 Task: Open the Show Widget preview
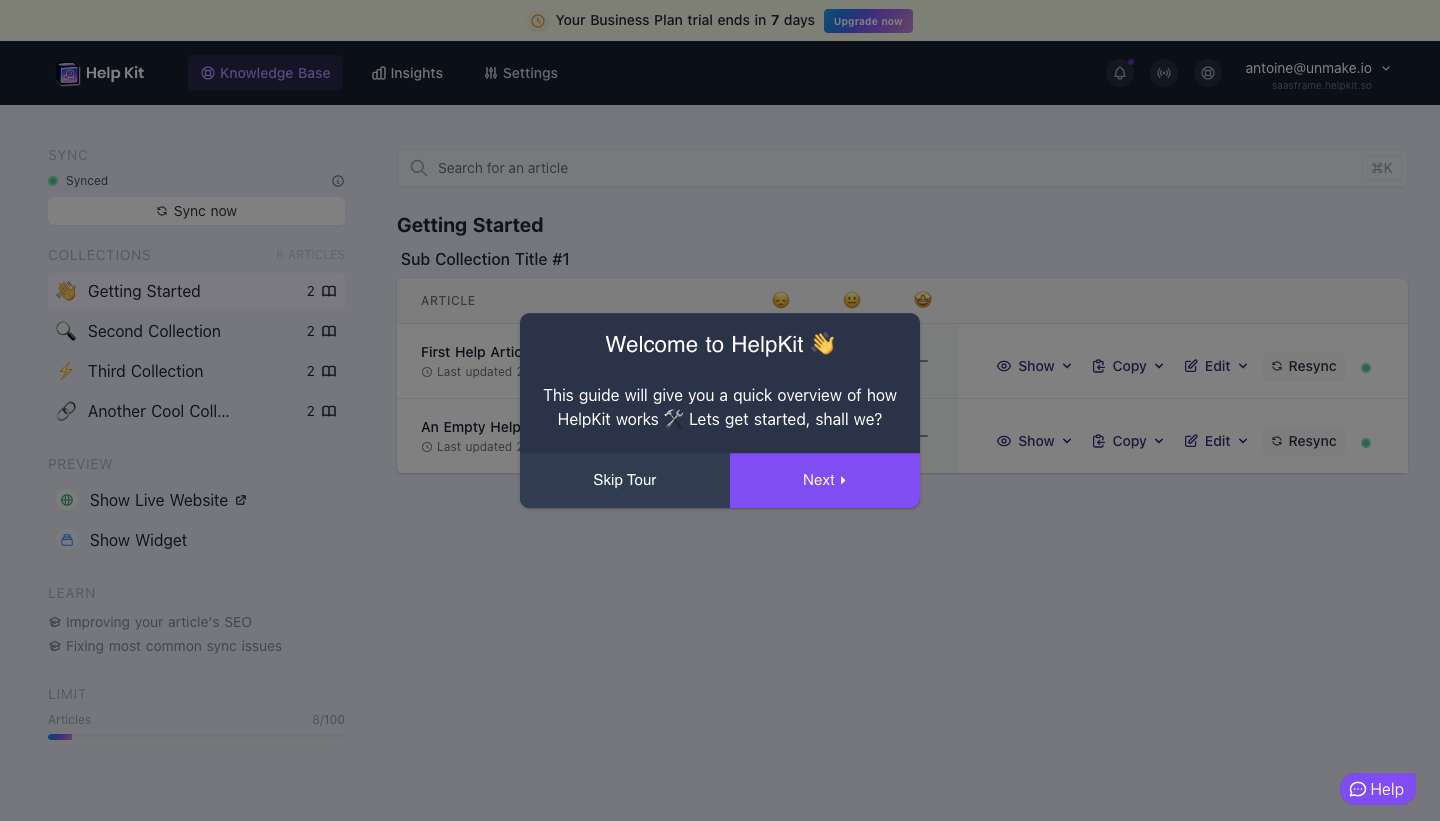coord(138,540)
